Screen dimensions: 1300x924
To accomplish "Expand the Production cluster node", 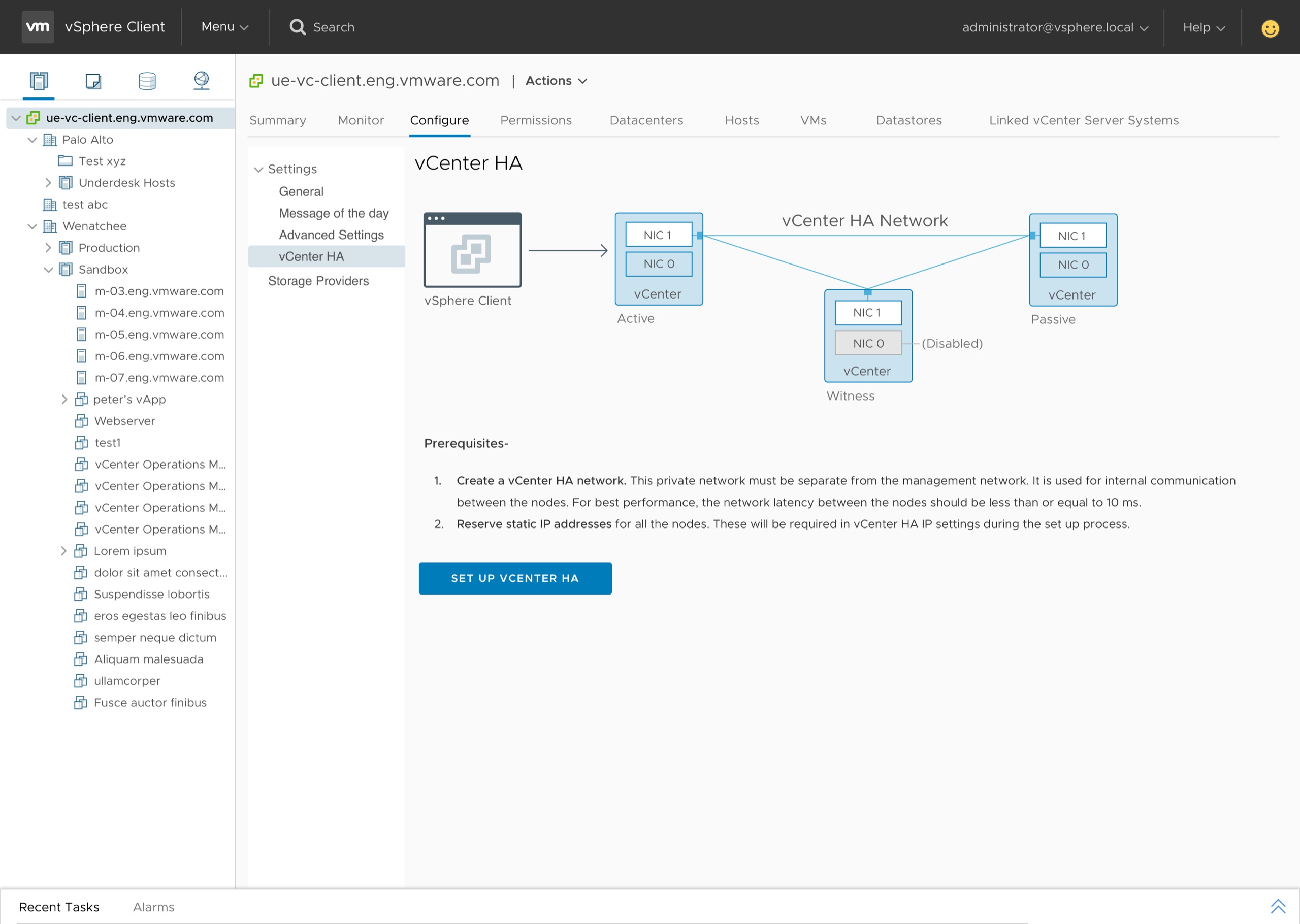I will (x=48, y=248).
